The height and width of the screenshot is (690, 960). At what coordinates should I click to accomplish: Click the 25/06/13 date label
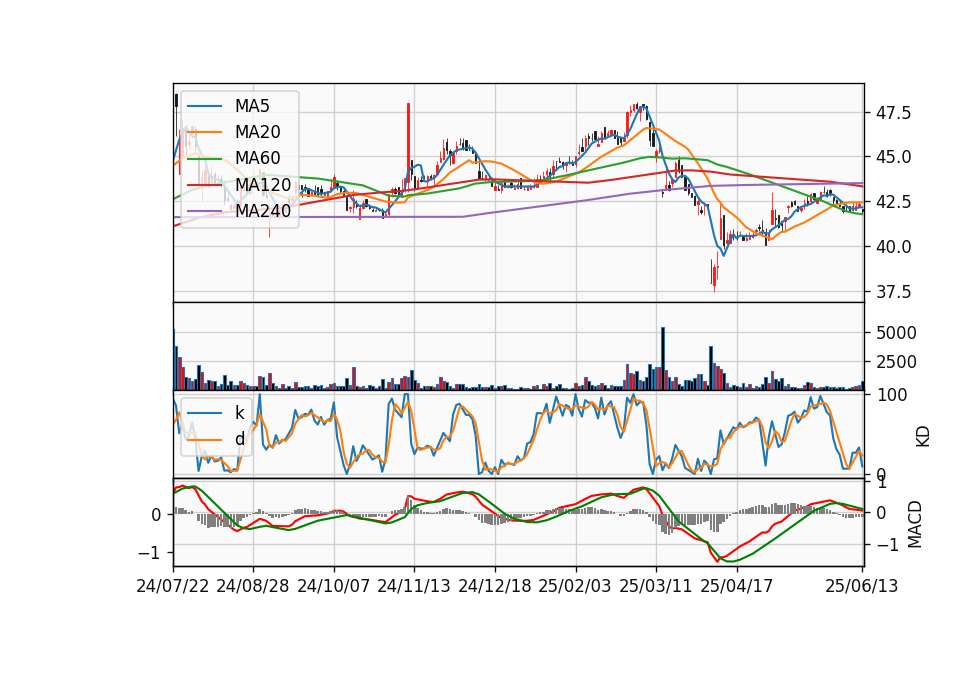(861, 586)
